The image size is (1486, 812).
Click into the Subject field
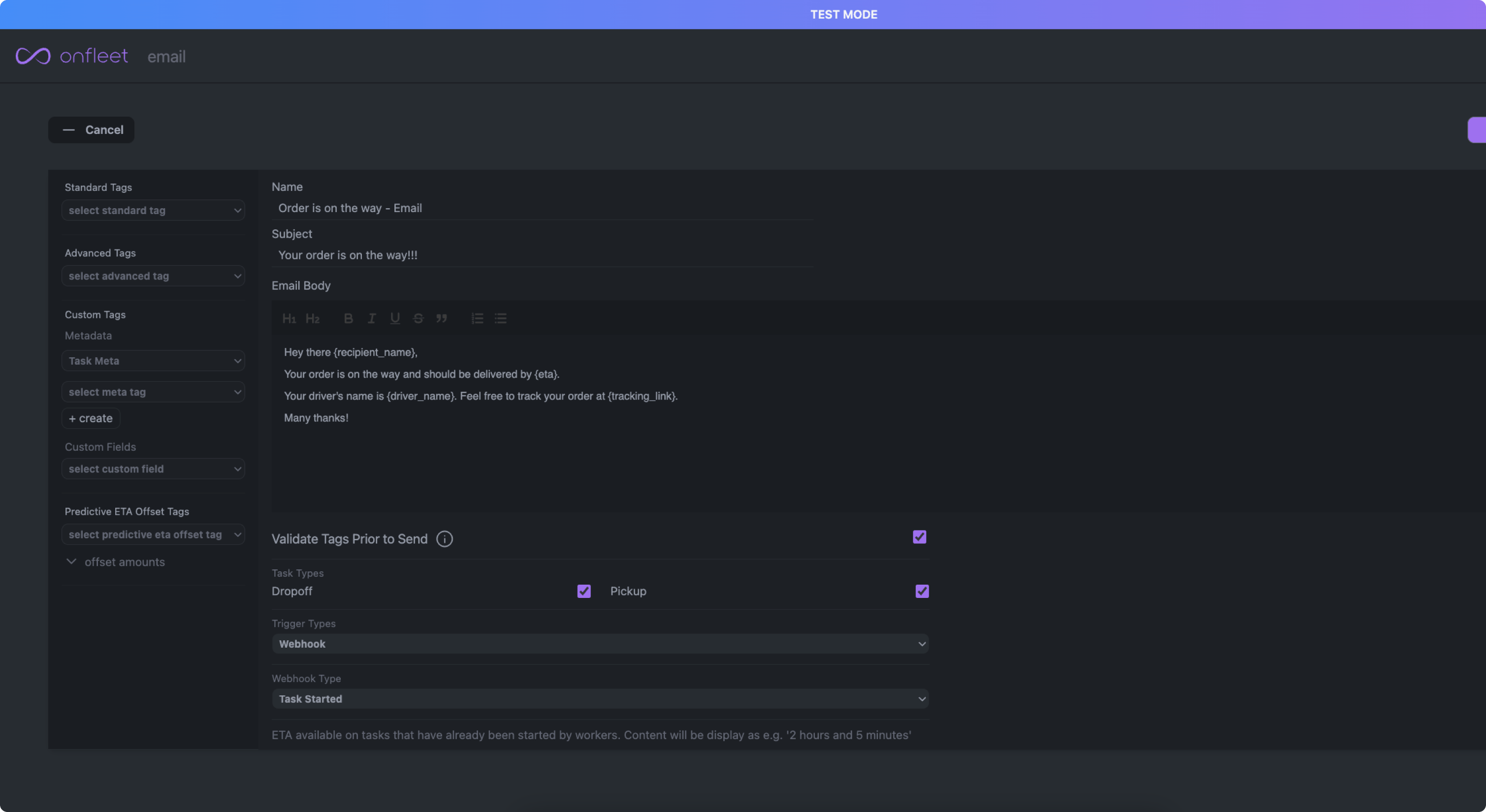coord(542,255)
